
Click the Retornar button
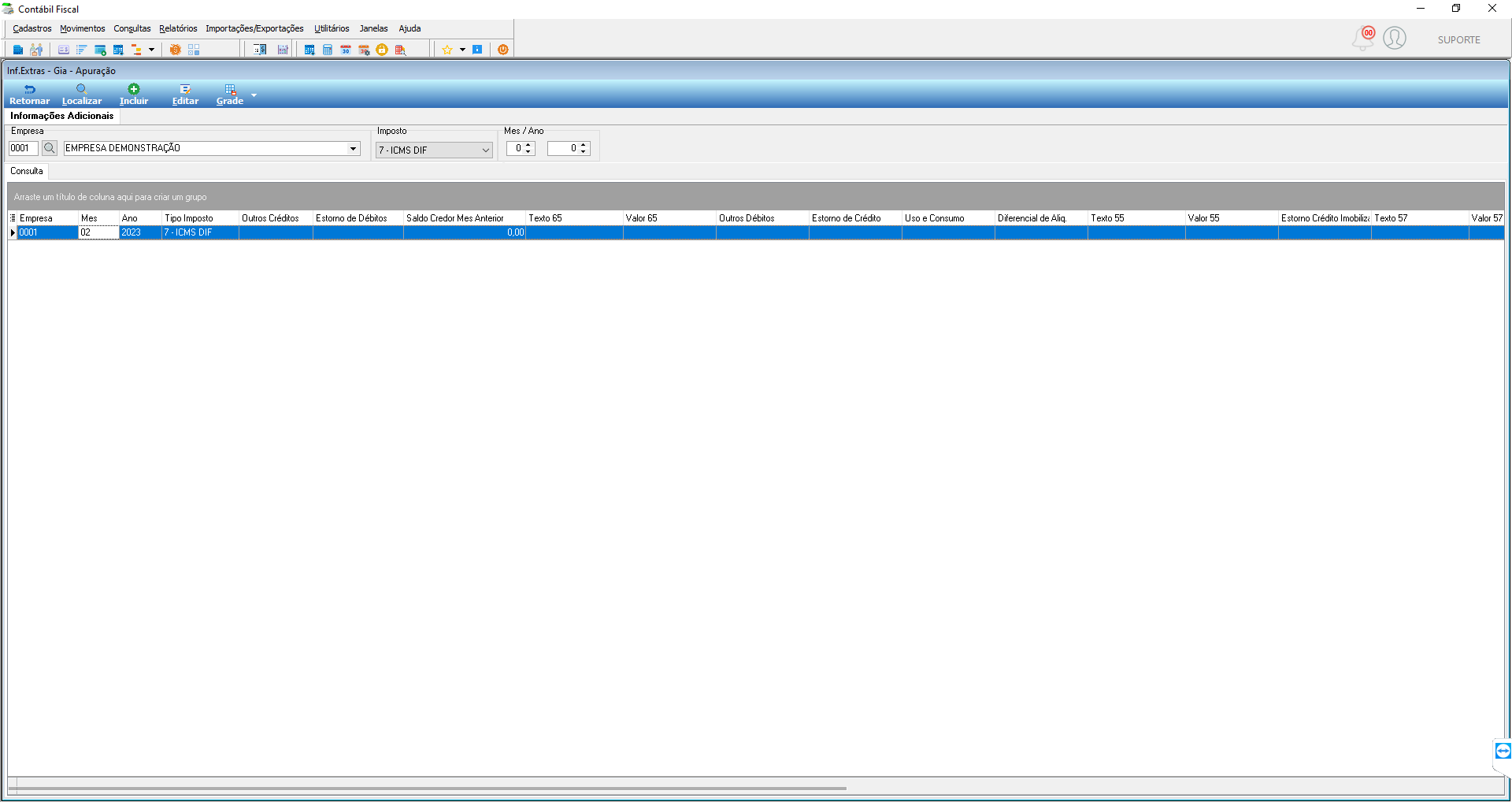click(x=29, y=95)
